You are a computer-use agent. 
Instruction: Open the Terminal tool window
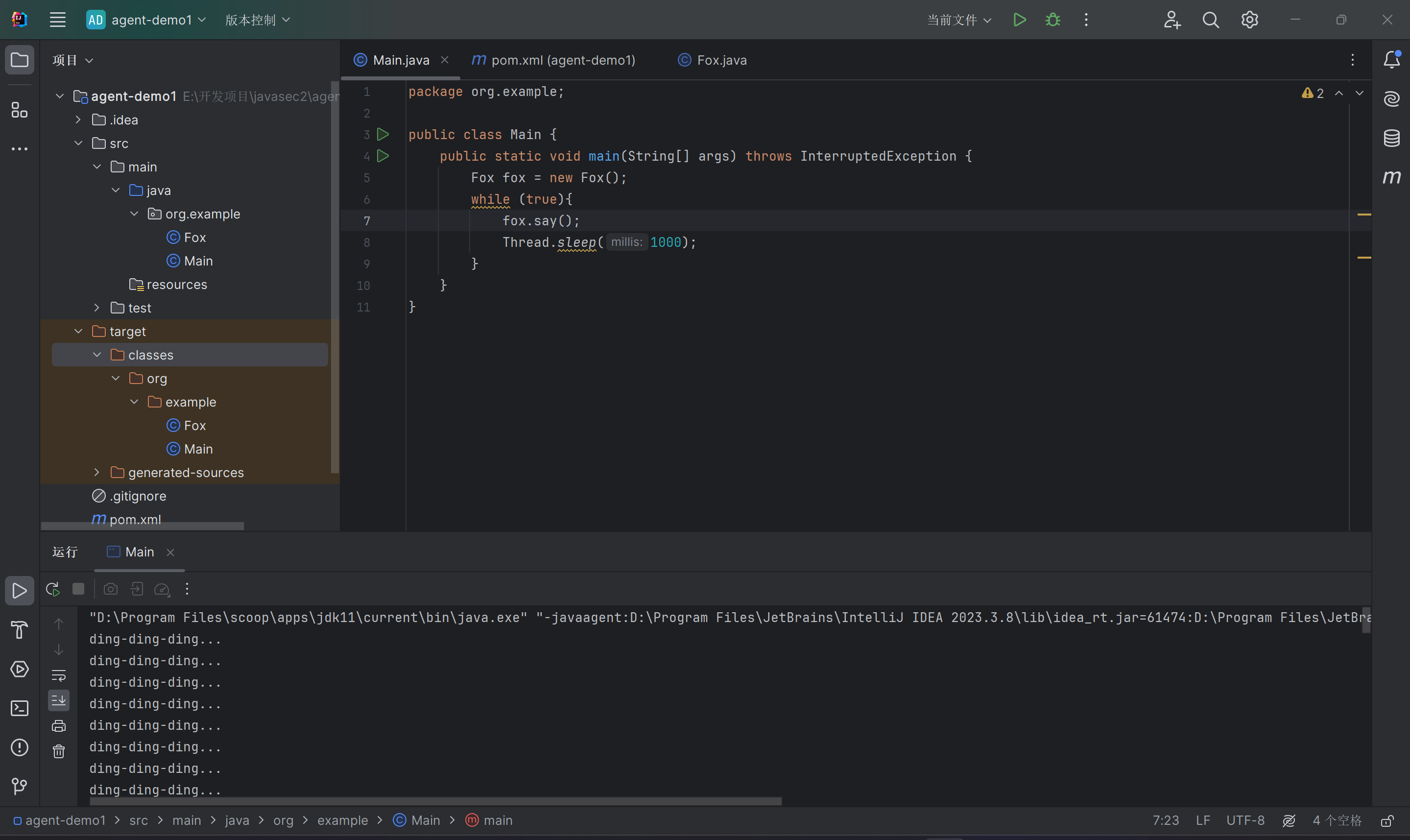19,708
